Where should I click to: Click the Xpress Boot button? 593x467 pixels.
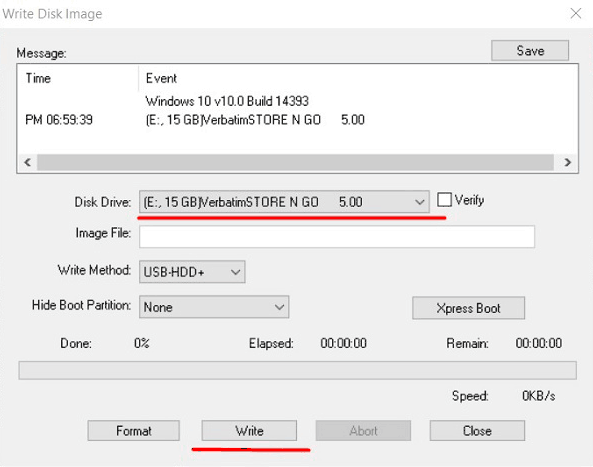point(468,308)
